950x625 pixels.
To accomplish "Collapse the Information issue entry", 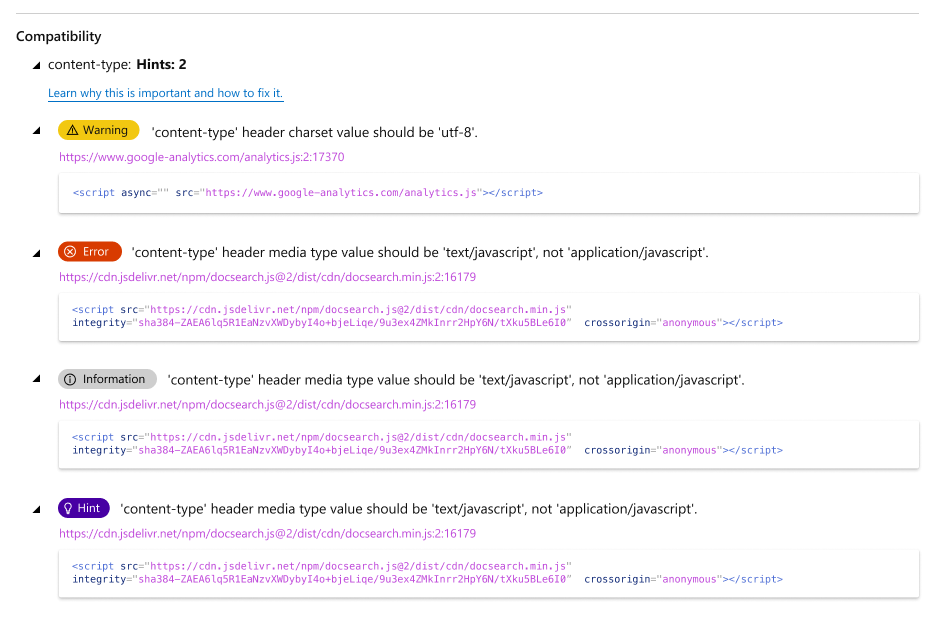I will [35, 379].
